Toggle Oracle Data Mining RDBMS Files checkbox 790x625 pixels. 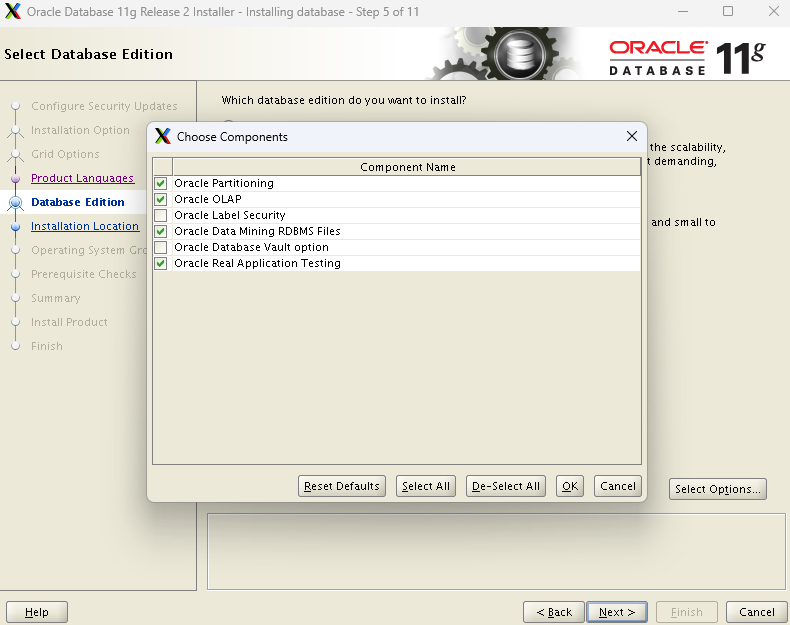coord(161,231)
